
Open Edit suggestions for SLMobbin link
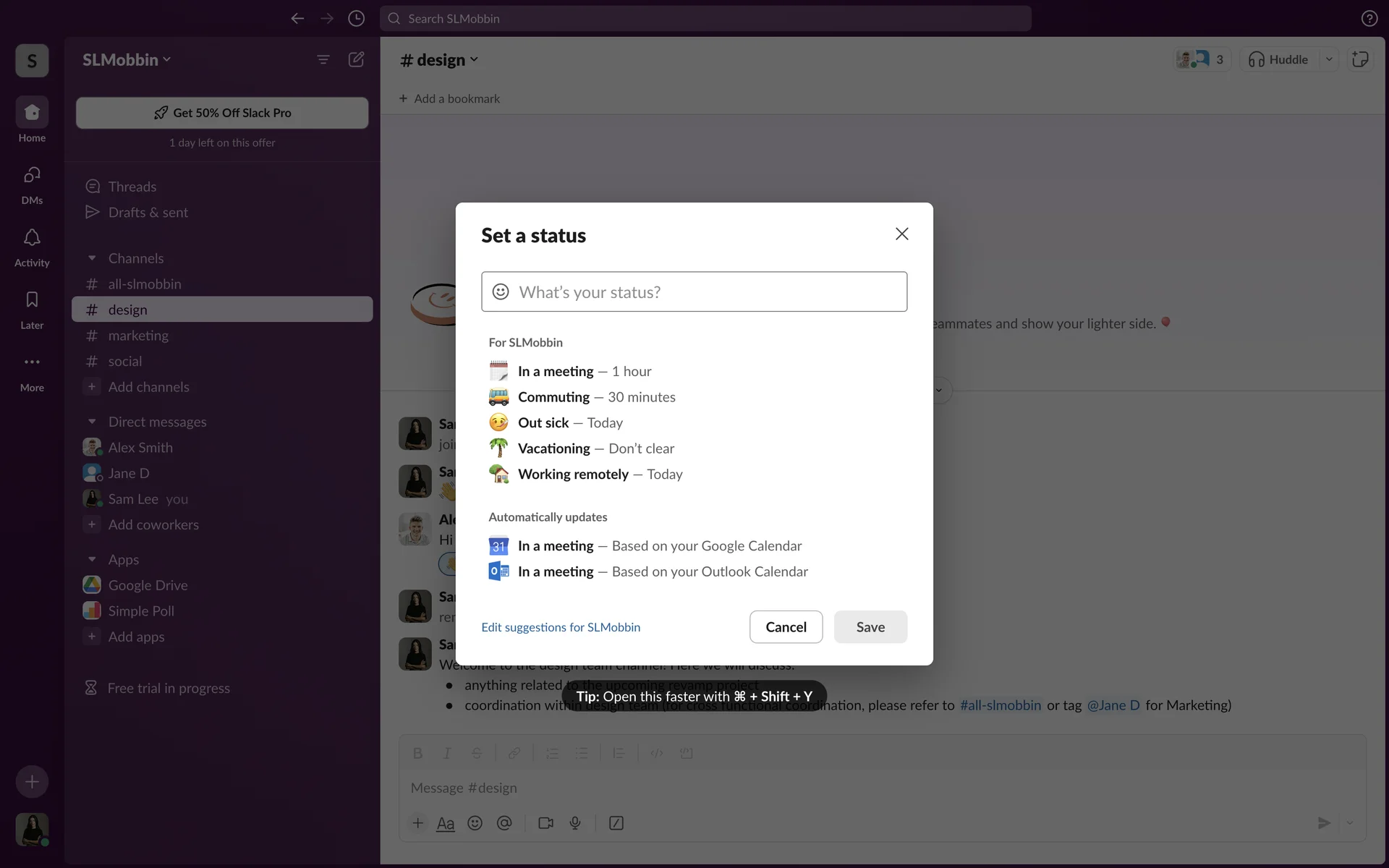pos(561,627)
